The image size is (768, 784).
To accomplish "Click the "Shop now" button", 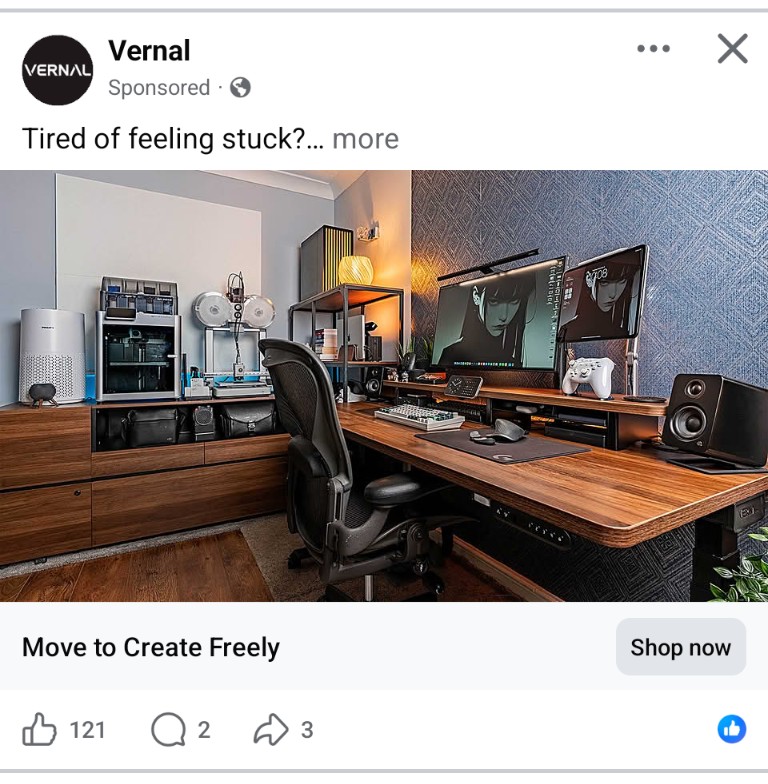I will pyautogui.click(x=681, y=646).
